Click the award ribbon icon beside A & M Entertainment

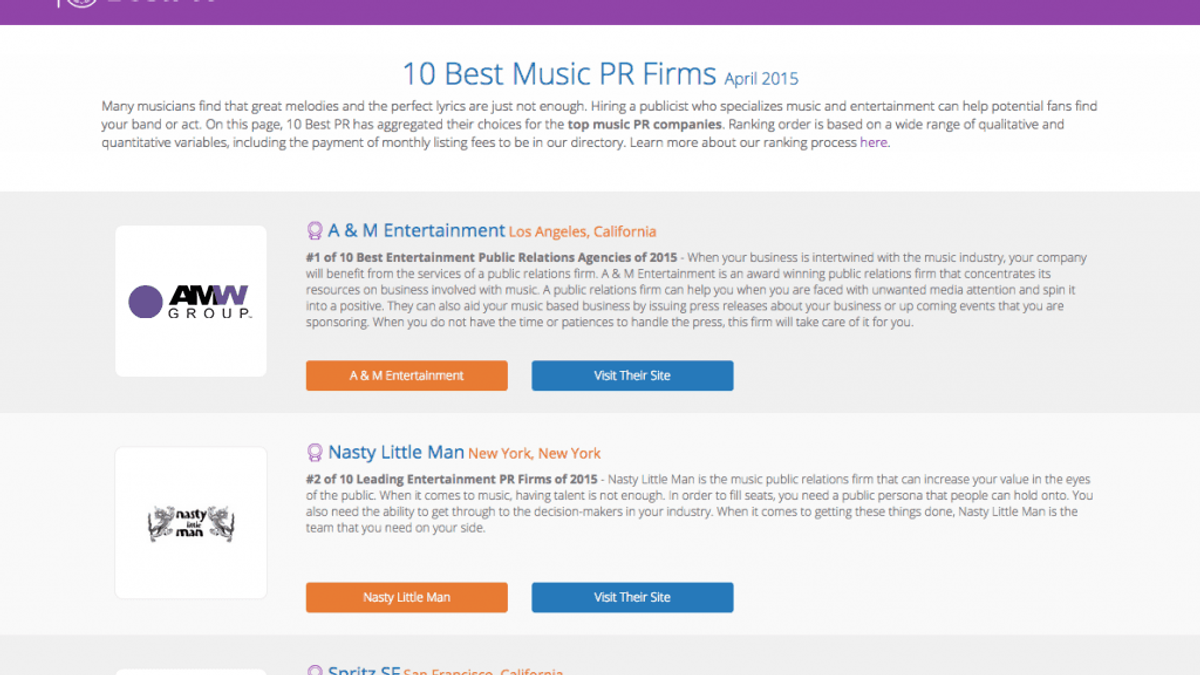pyautogui.click(x=314, y=231)
